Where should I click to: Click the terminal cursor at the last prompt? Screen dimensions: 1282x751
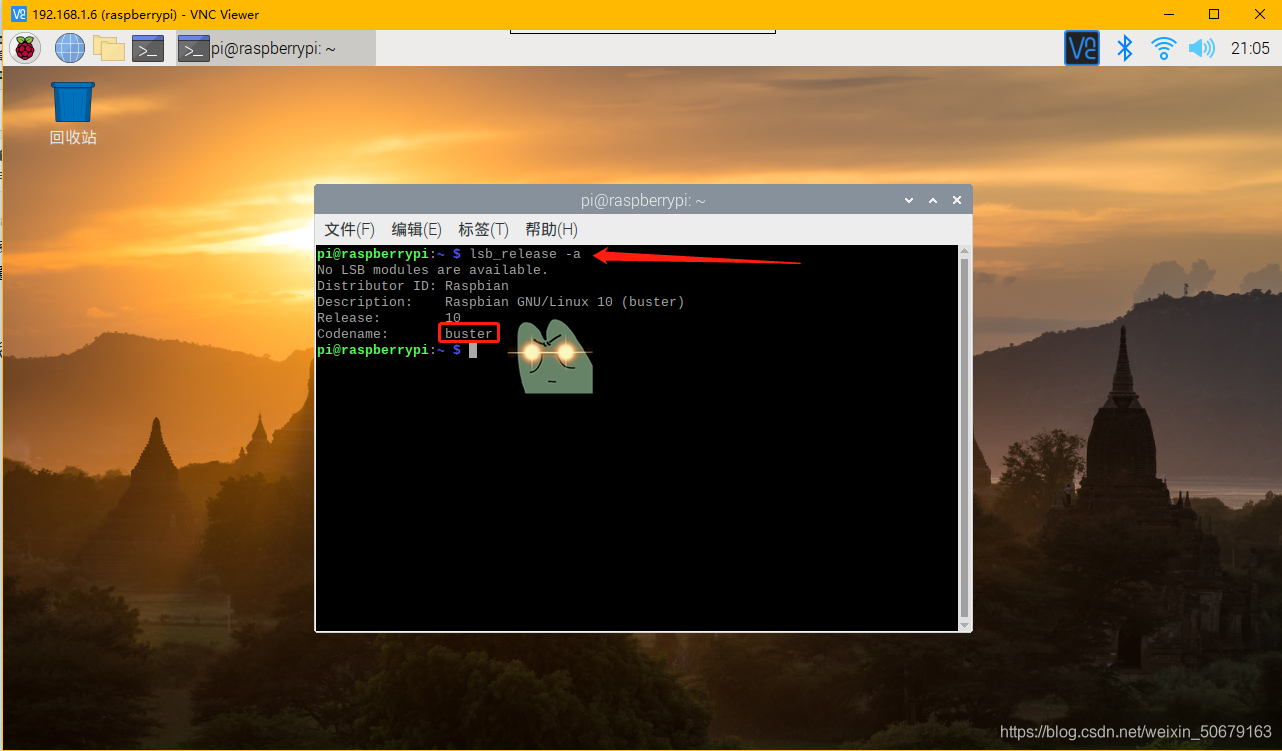point(473,350)
